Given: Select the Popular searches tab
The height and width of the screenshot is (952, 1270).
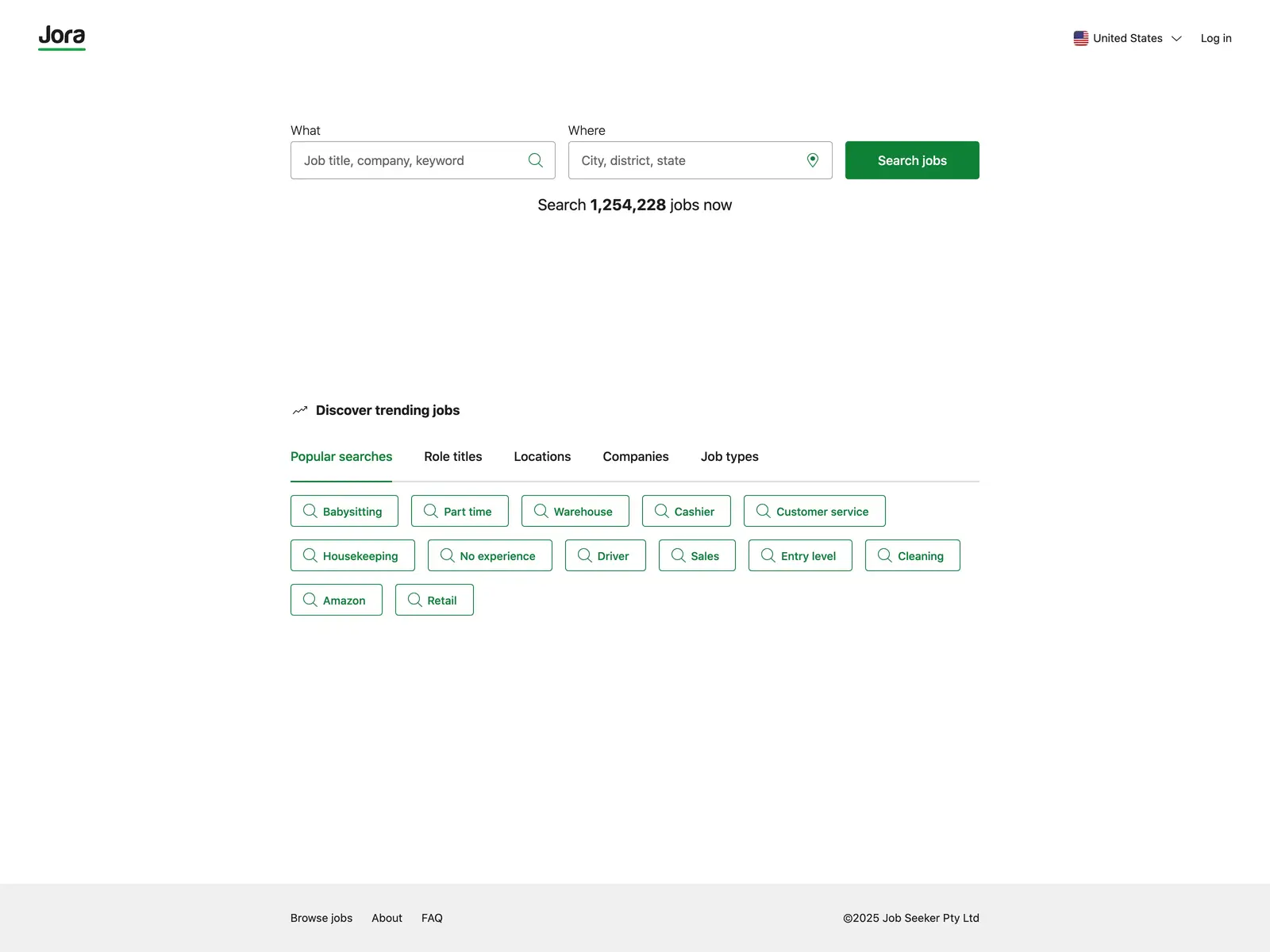Looking at the screenshot, I should pyautogui.click(x=341, y=457).
